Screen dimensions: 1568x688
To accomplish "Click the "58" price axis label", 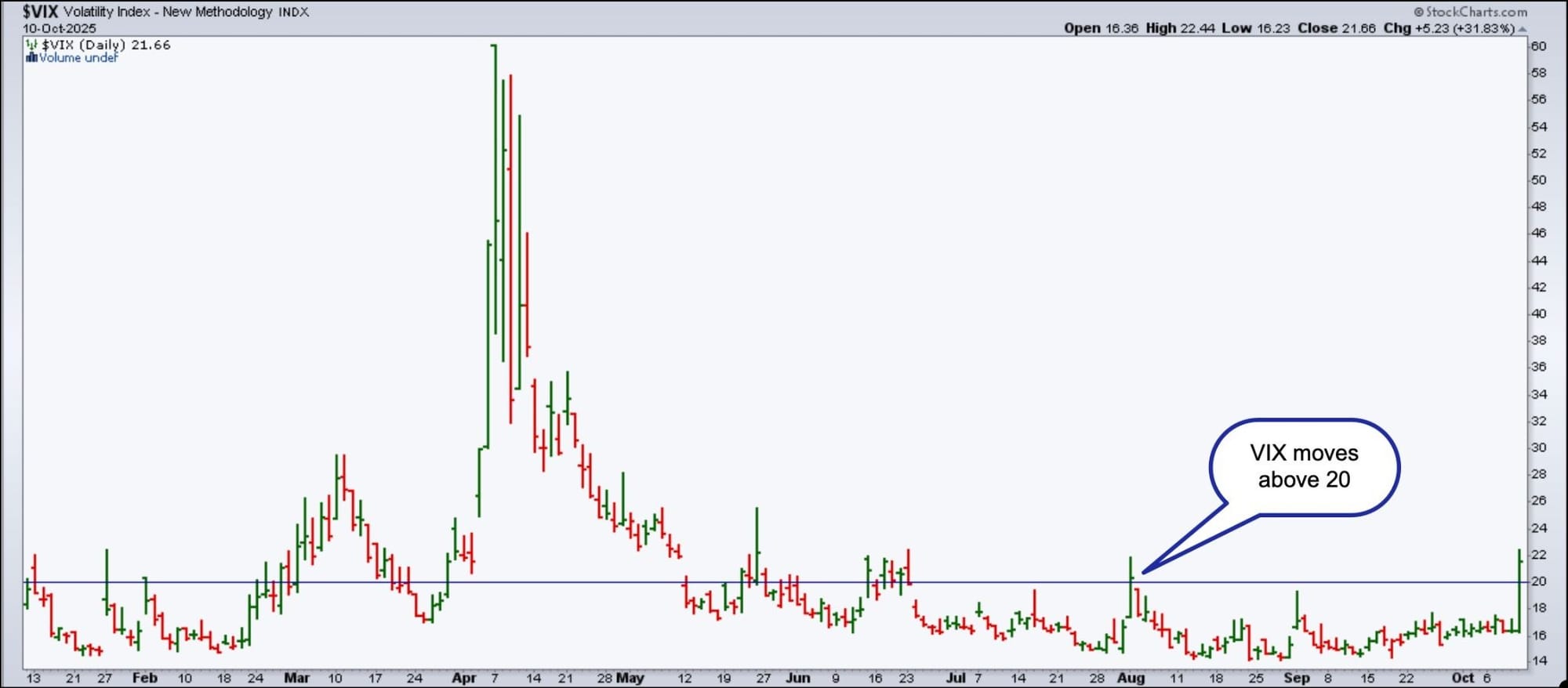I will point(1539,73).
